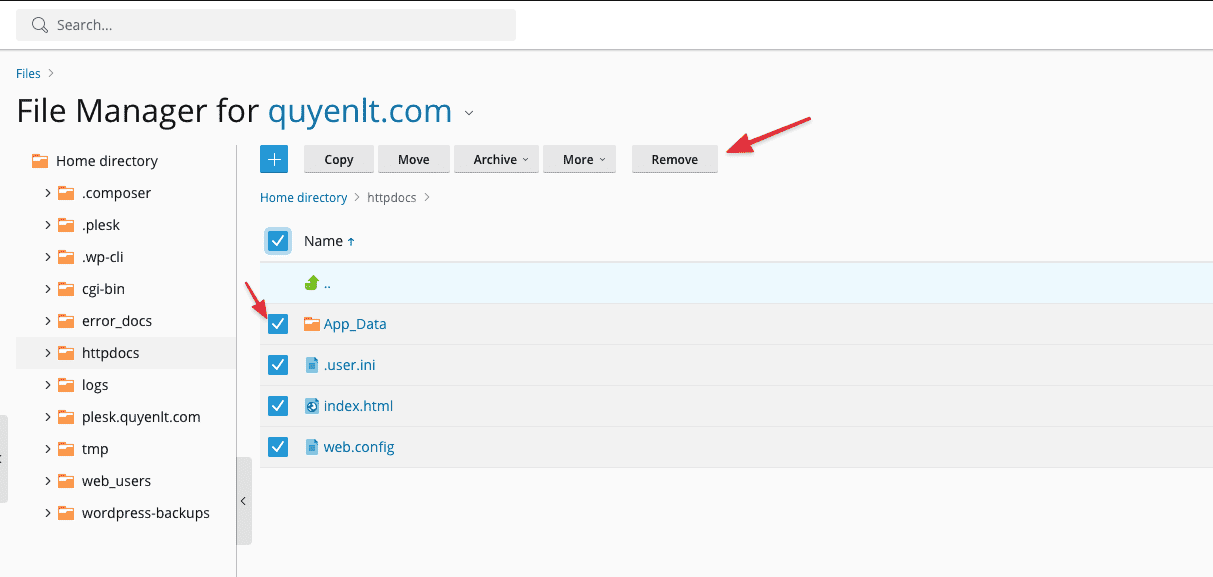The width and height of the screenshot is (1213, 577).
Task: Open the More dropdown menu
Action: 579,159
